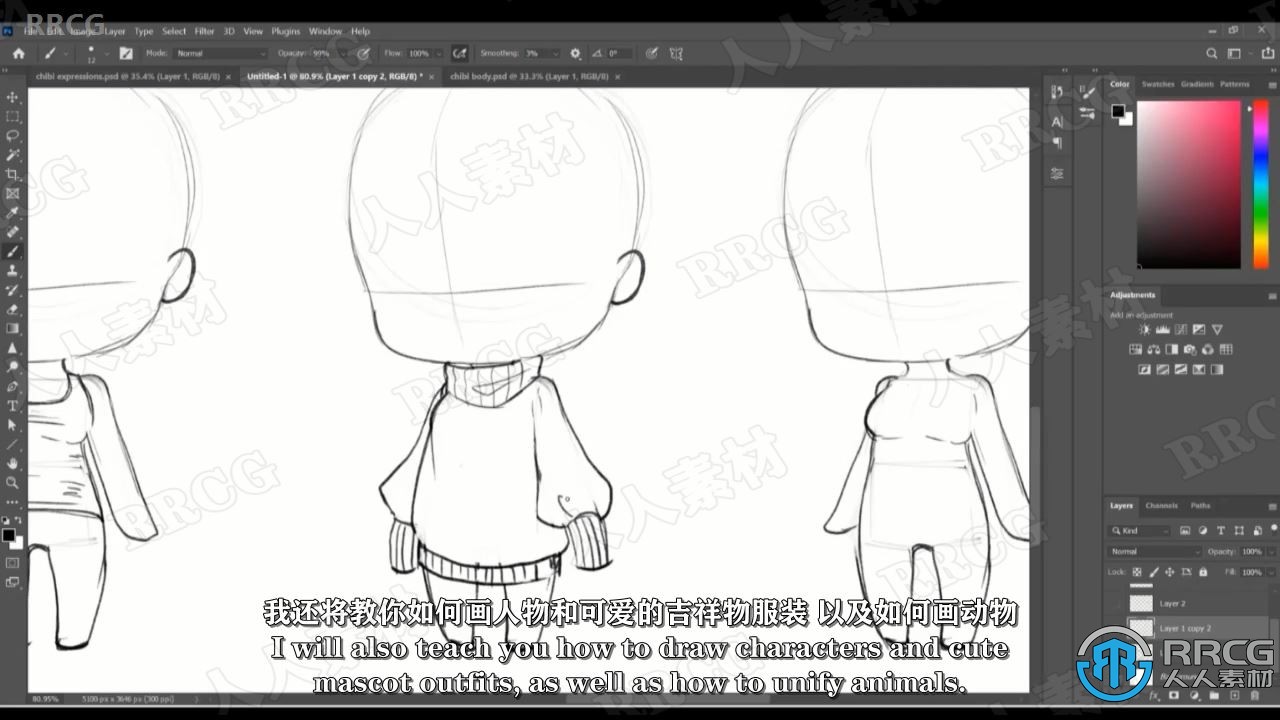
Task: Select the Pen tool
Action: [13, 386]
